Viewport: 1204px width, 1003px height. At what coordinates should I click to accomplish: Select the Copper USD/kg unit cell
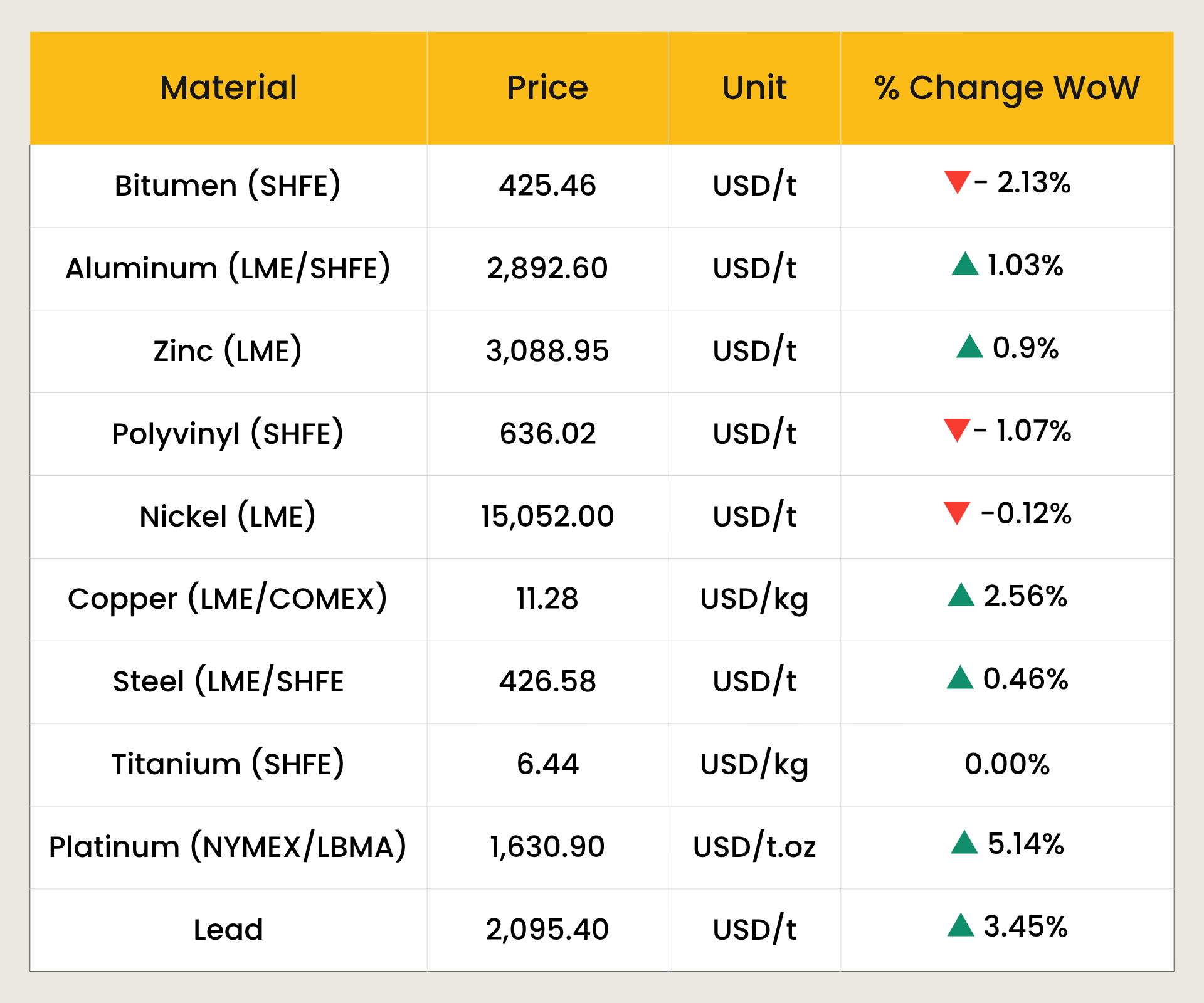(x=754, y=599)
